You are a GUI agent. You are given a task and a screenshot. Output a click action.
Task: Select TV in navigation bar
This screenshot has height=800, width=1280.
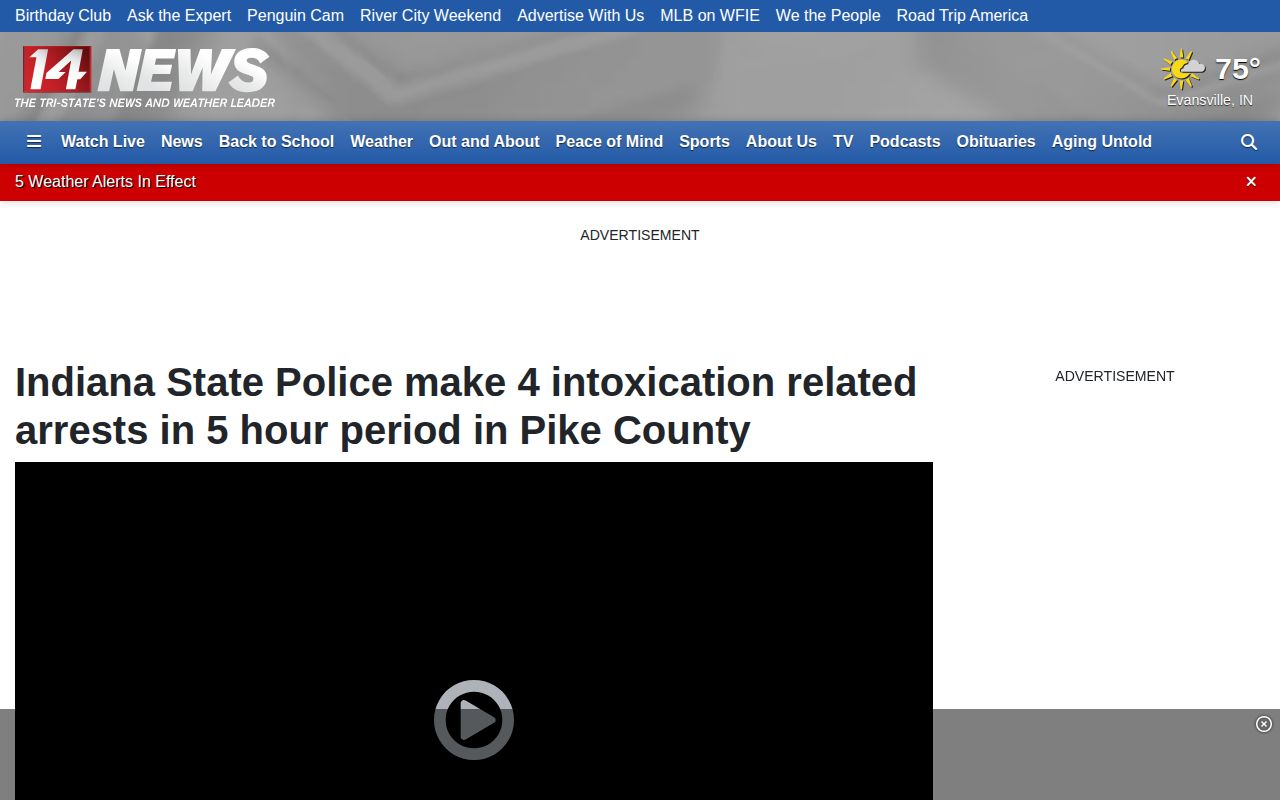tap(843, 142)
